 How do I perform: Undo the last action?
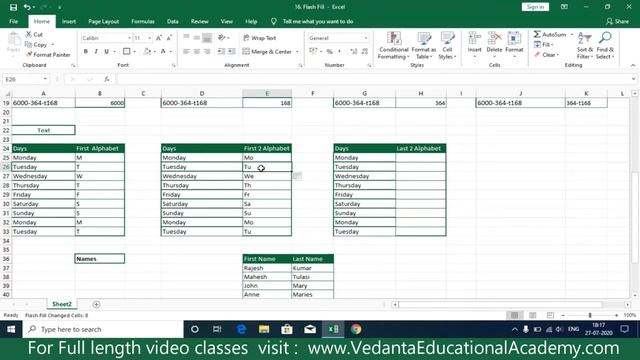point(27,7)
